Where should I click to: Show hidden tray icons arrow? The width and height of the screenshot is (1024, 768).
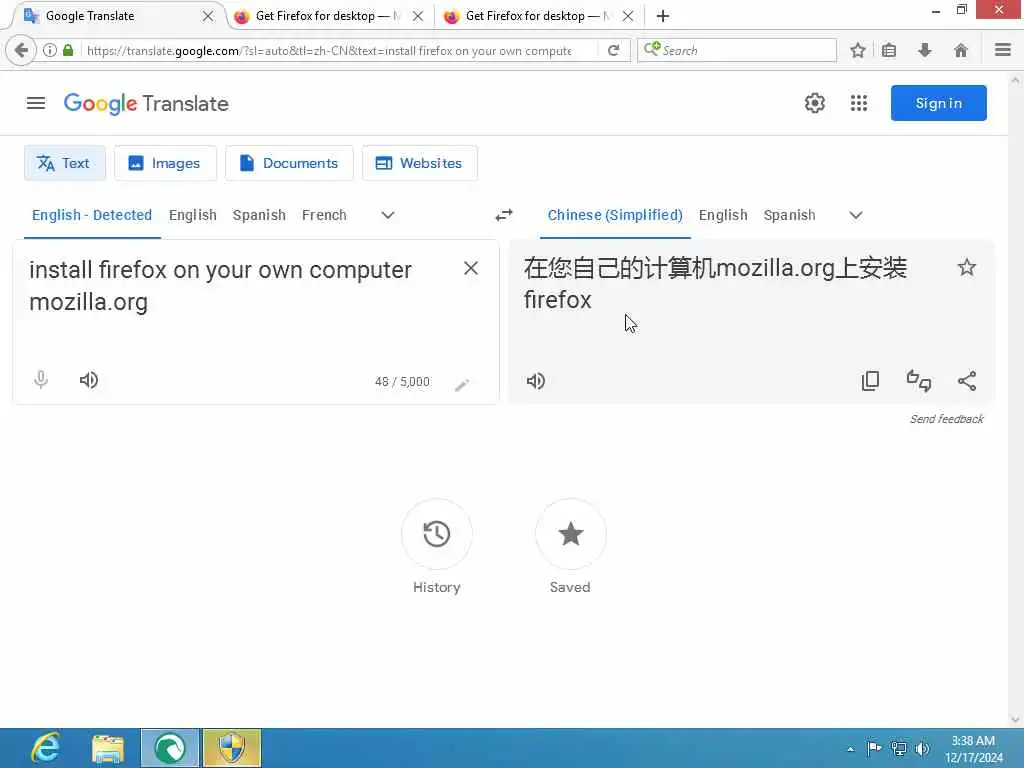(x=850, y=749)
